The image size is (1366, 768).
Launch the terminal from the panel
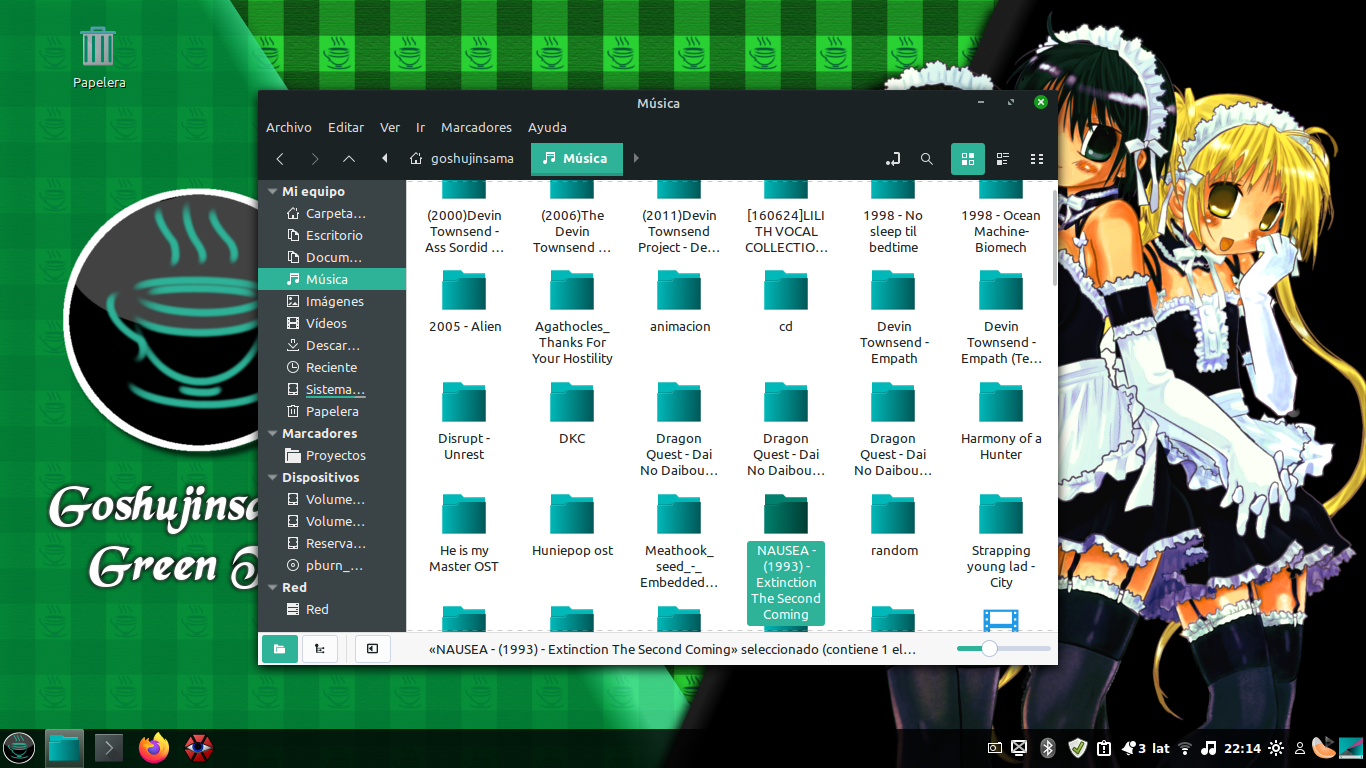(108, 747)
